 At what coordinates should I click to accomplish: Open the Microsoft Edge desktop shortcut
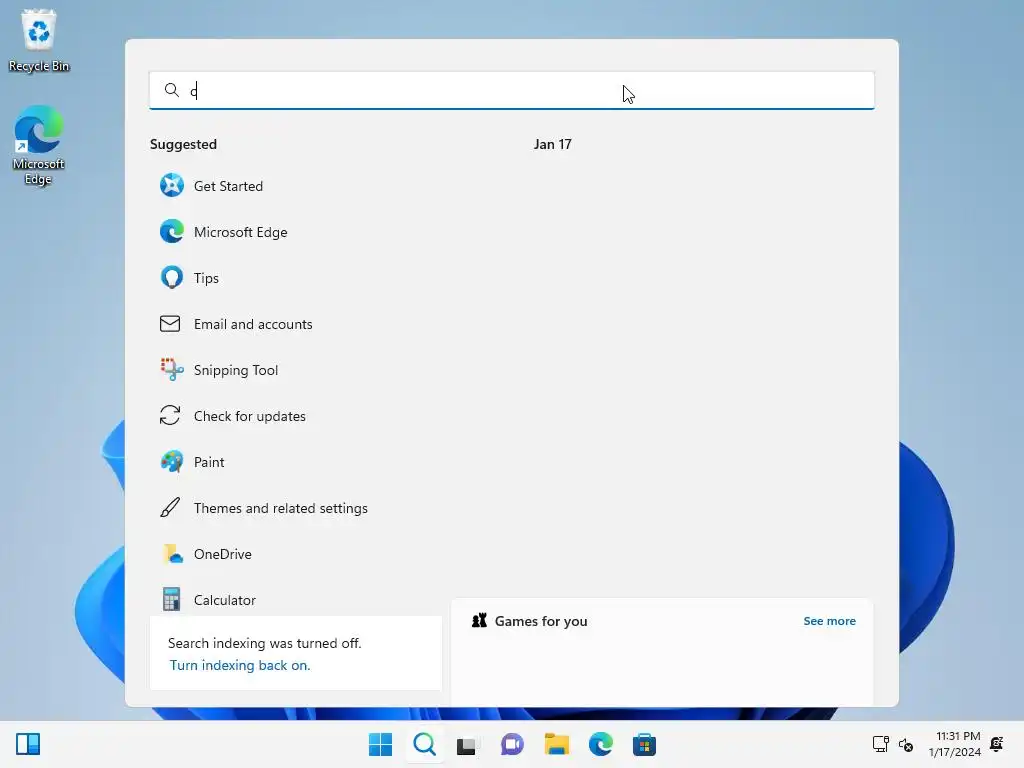pos(39,146)
